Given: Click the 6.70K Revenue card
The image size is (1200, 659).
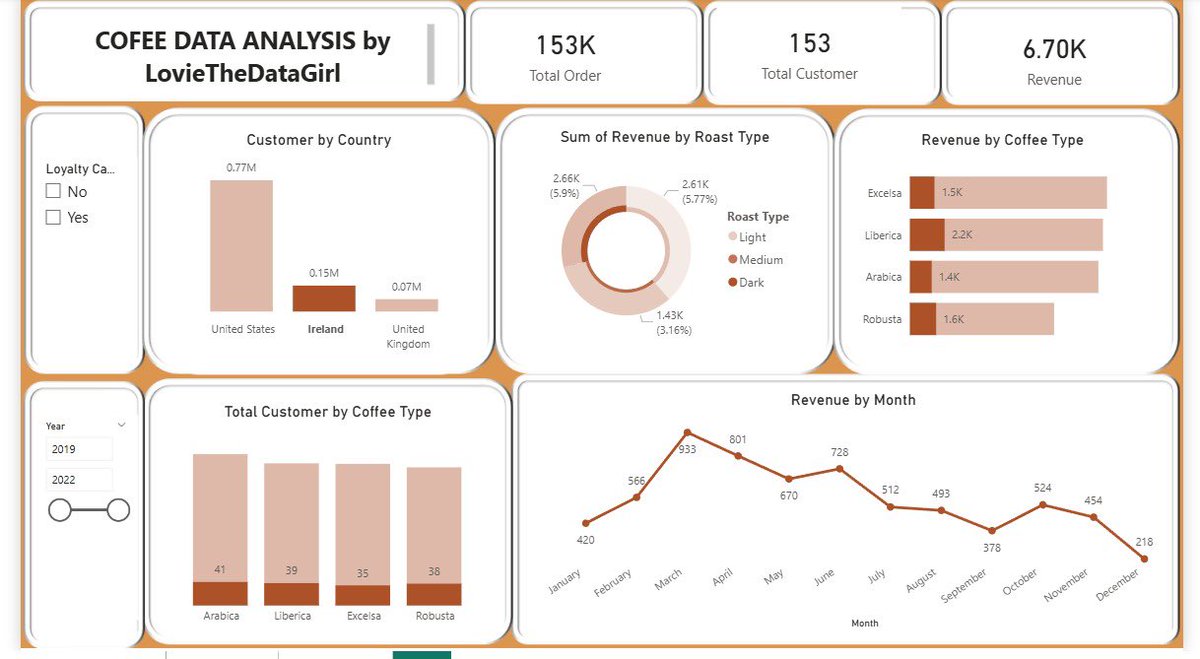Looking at the screenshot, I should pos(1061,53).
